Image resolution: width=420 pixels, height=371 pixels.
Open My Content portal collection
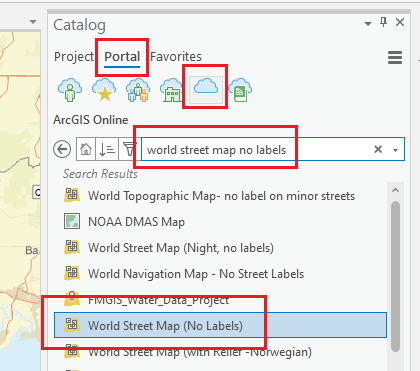[70, 90]
